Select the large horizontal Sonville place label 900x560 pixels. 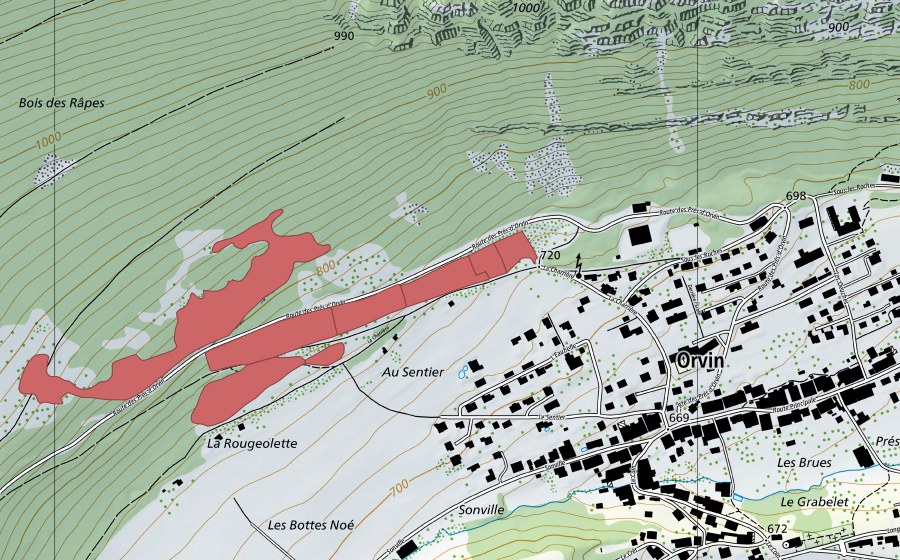(x=481, y=510)
